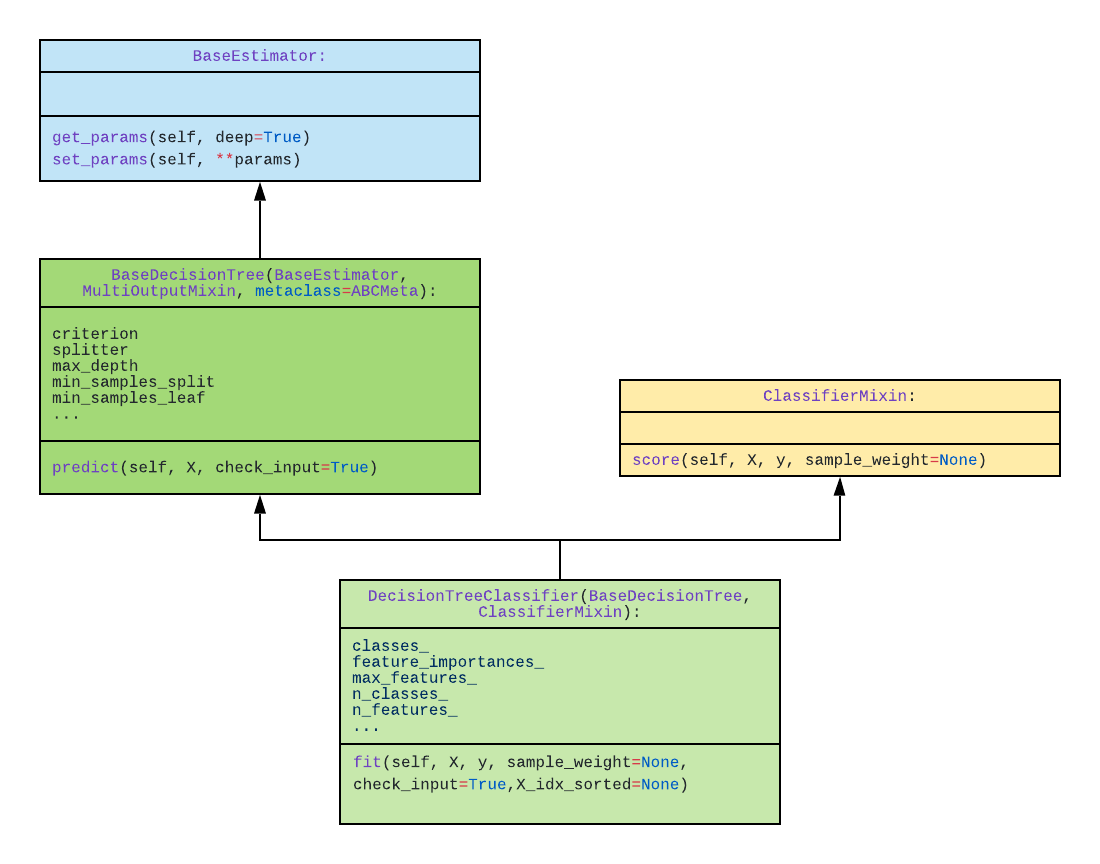Image resolution: width=1100 pixels, height=864 pixels.
Task: Click the arrow linking BaseDecisionTree to BaseEstimator
Action: click(x=260, y=222)
